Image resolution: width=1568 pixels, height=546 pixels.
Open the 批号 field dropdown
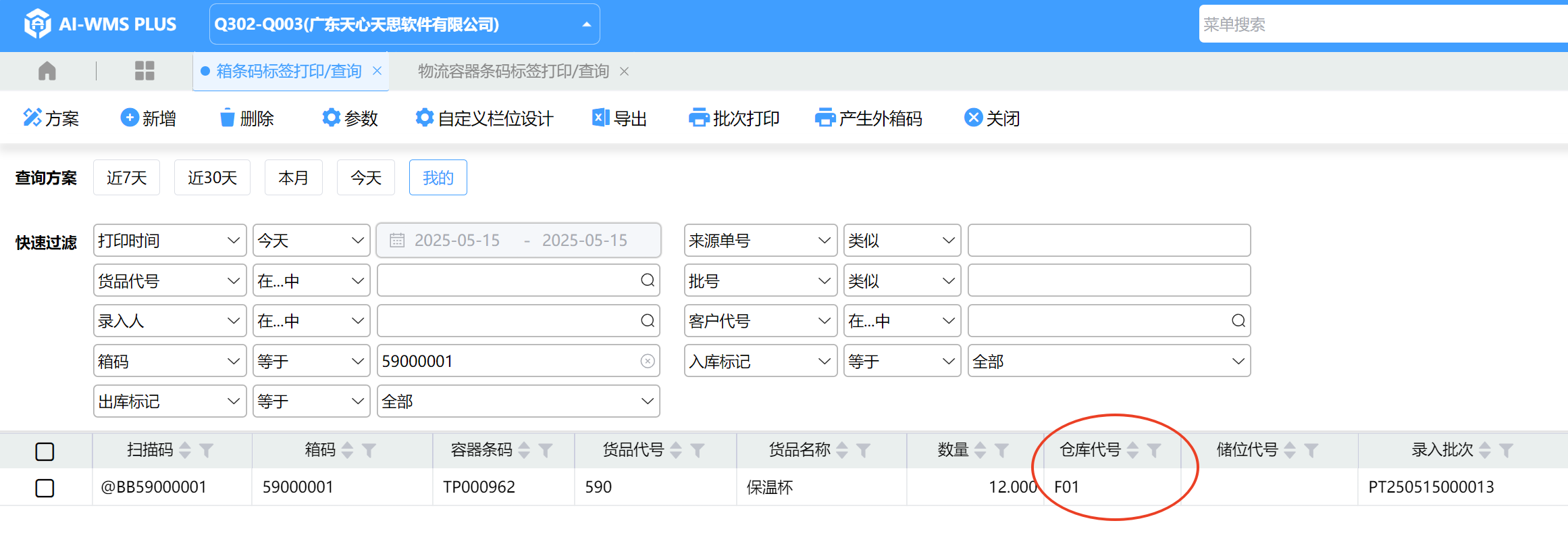[x=760, y=280]
